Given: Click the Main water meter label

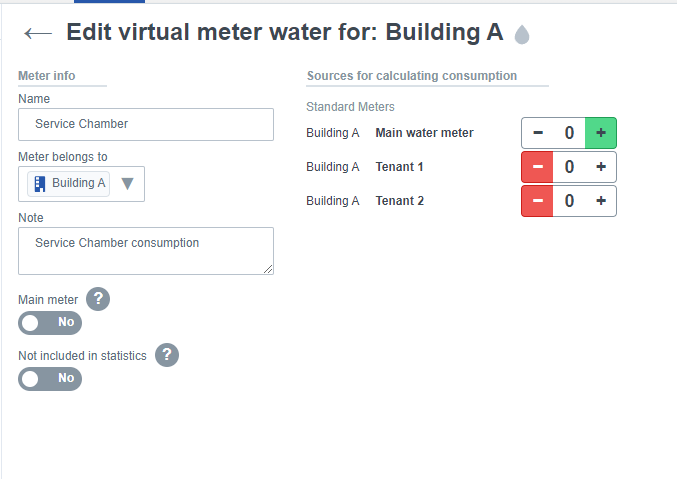Looking at the screenshot, I should 424,133.
